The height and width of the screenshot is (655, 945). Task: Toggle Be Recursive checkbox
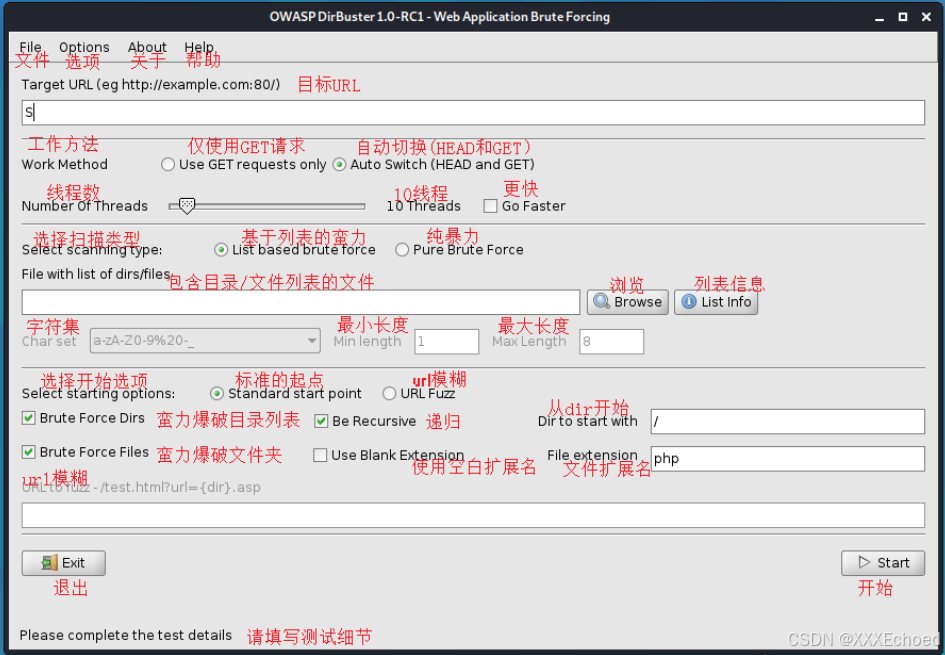[x=321, y=421]
